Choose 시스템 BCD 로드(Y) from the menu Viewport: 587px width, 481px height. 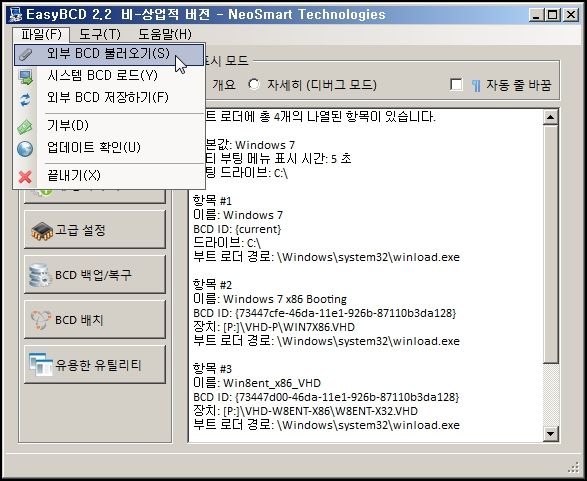[x=109, y=76]
